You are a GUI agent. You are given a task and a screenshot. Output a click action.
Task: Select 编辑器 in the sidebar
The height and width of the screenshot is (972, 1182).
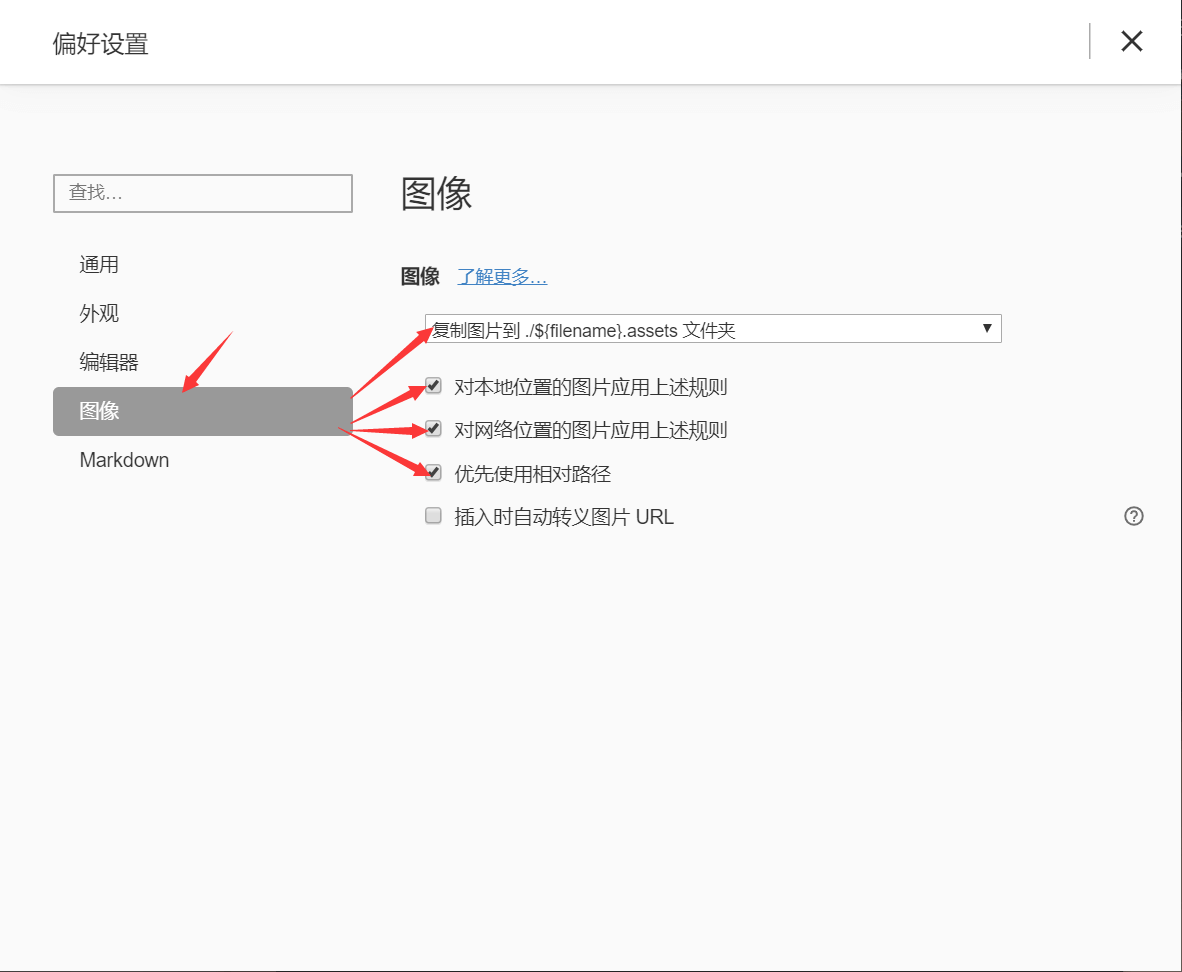coord(109,363)
